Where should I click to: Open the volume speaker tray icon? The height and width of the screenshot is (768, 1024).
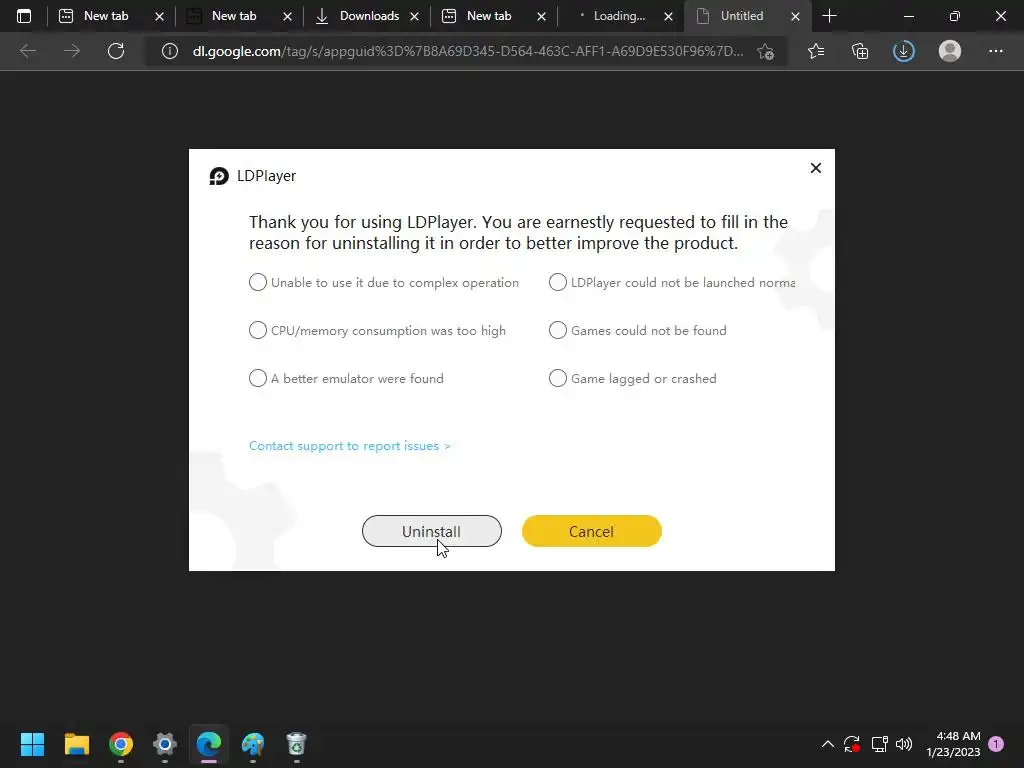904,744
